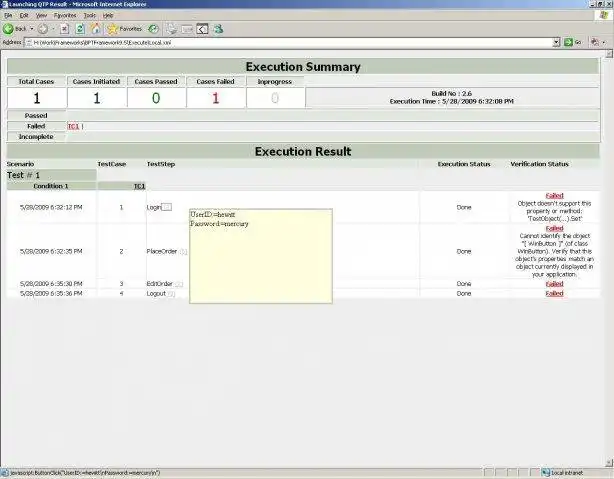The height and width of the screenshot is (479, 614).
Task: Click the scrollbar up arrow
Action: [x=609, y=54]
